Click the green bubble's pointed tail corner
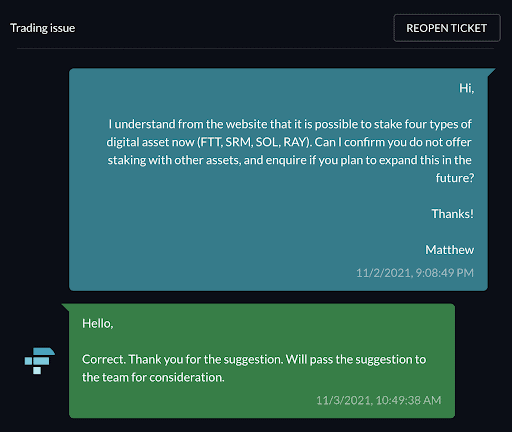 (65, 307)
